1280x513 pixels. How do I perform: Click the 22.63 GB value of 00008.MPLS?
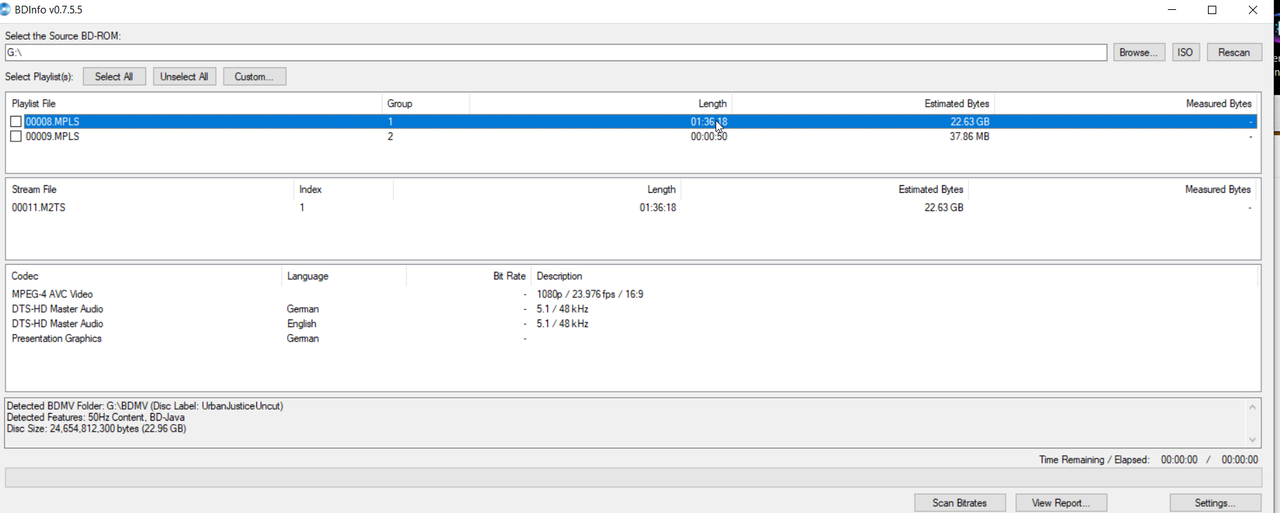coord(970,122)
